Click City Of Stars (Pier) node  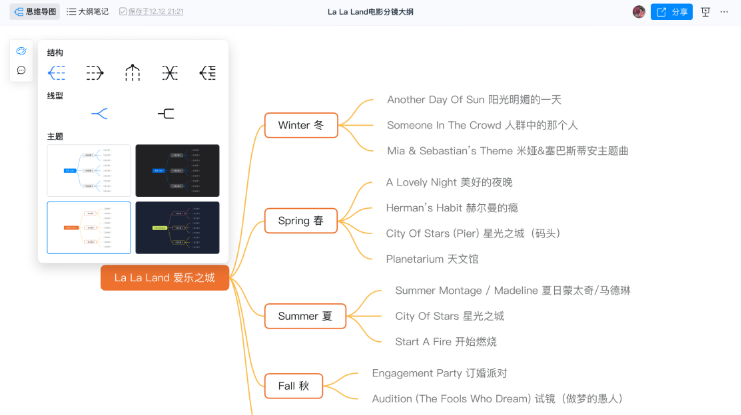[473, 233]
